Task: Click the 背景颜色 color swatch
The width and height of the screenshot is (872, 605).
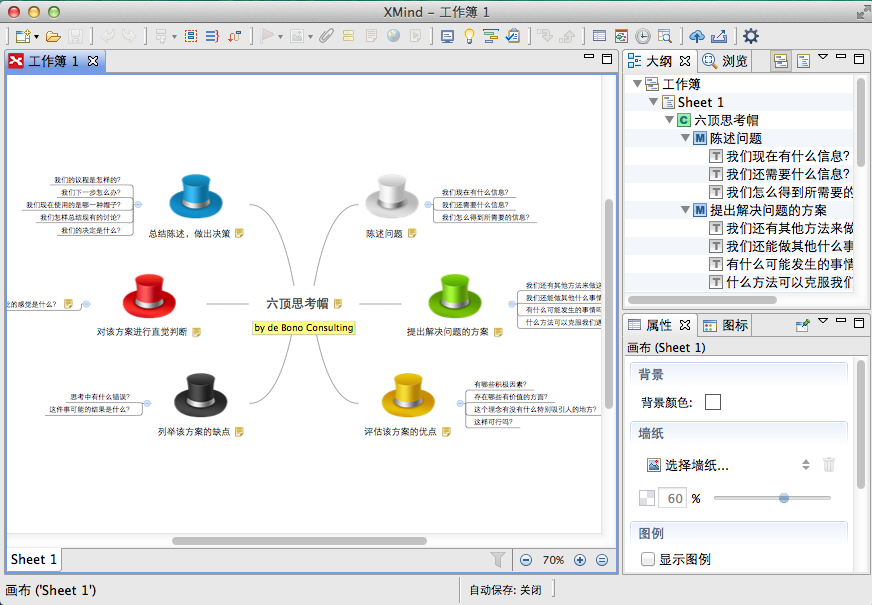Action: pyautogui.click(x=713, y=401)
